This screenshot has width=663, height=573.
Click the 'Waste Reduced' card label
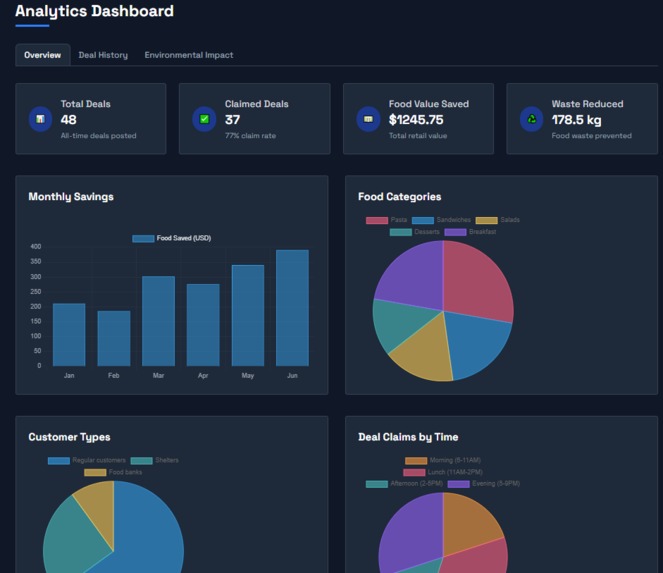[x=587, y=104]
